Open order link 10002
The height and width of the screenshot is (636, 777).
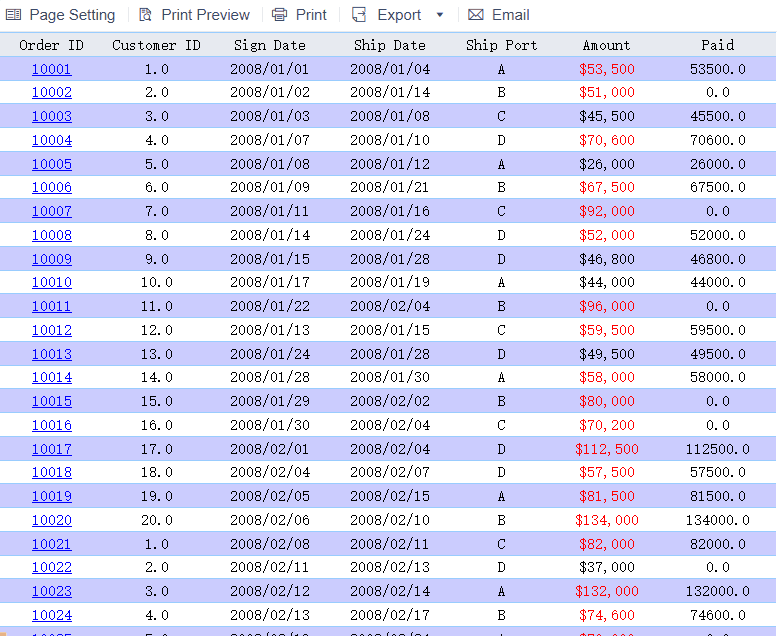[x=52, y=92]
